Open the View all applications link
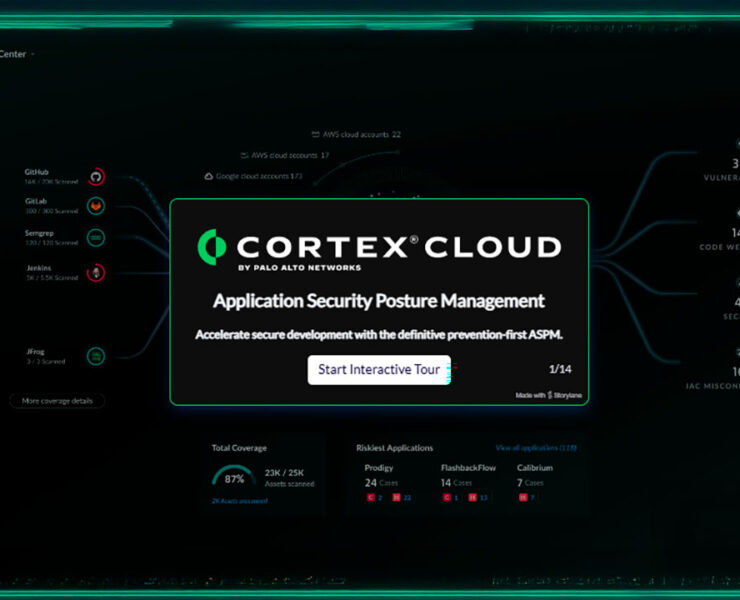740x600 pixels. [x=536, y=448]
